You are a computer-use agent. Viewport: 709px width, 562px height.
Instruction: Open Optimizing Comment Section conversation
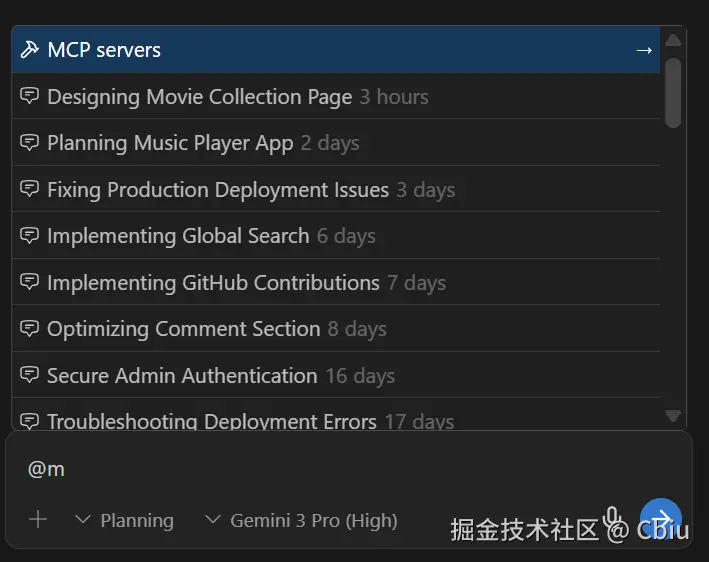coord(184,329)
